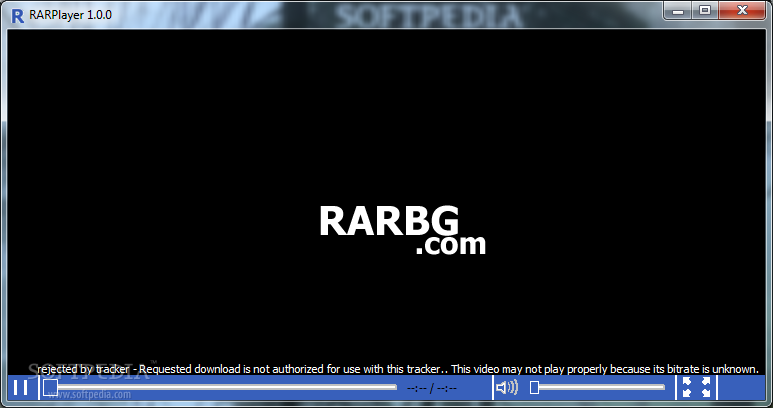Minimize the RARPlayer window
The height and width of the screenshot is (408, 773).
[x=678, y=10]
